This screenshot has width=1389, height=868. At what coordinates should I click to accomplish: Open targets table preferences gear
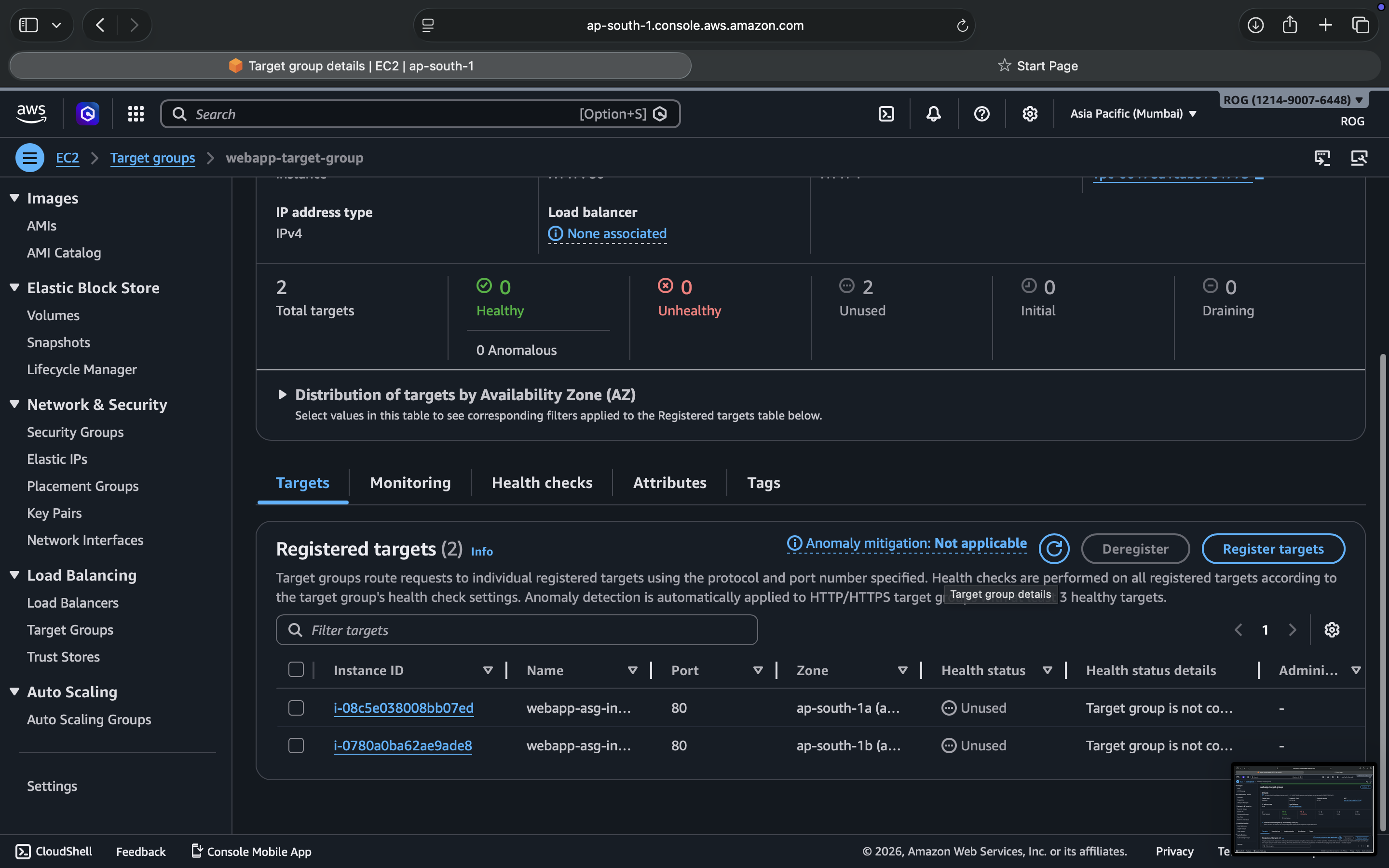coord(1332,630)
